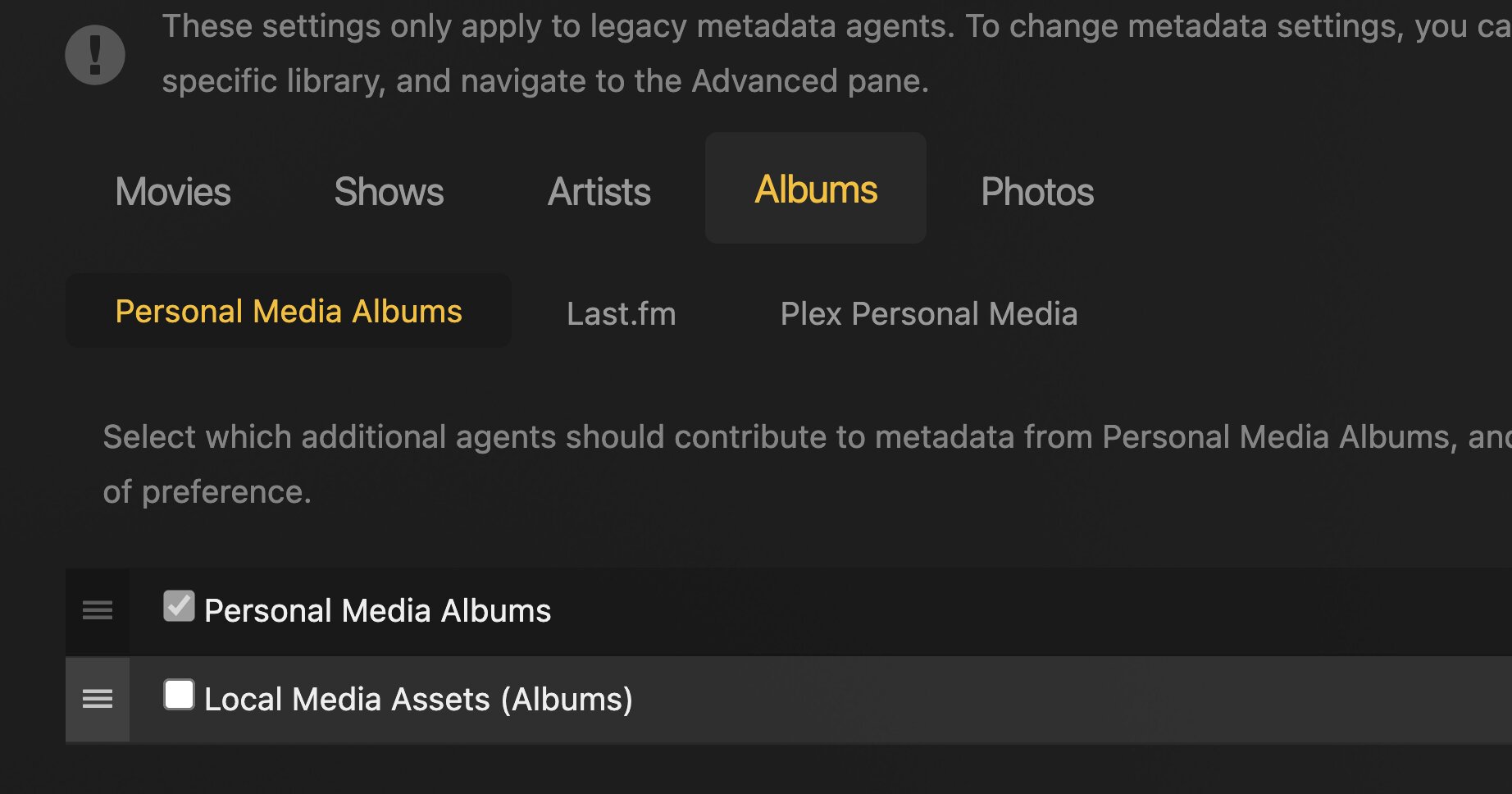Click the Local Media Assets (Albums) row label

(418, 700)
